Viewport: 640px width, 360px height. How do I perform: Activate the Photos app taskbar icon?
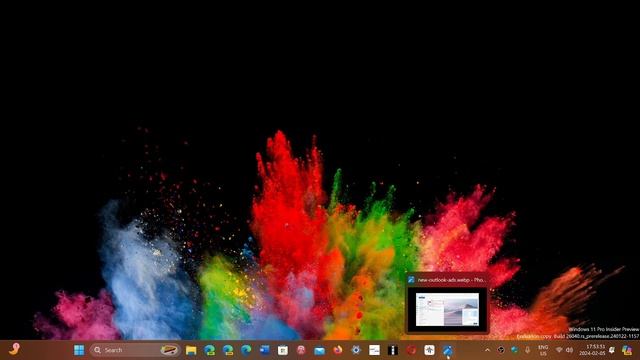[x=448, y=350]
